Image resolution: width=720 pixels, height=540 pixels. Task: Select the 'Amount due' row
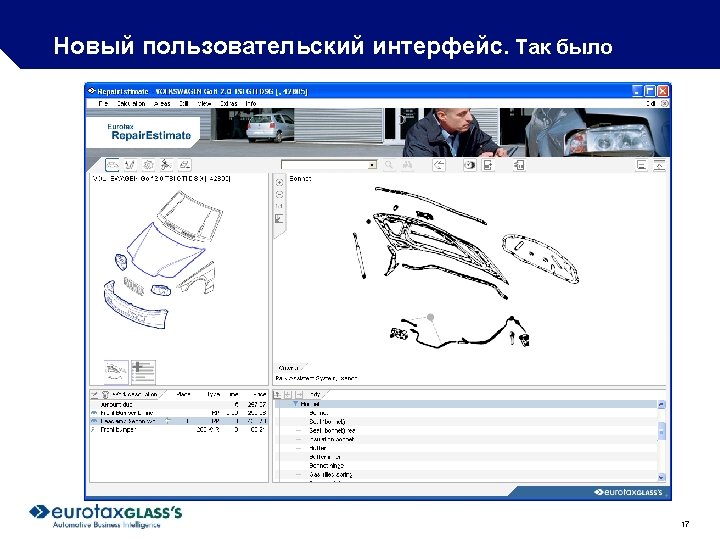pos(179,405)
